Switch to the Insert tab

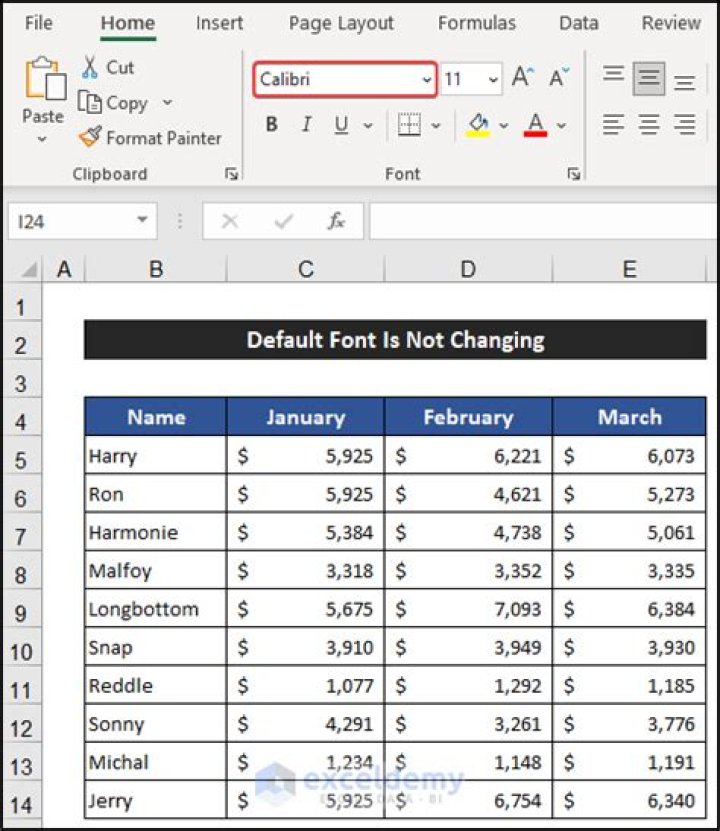pyautogui.click(x=219, y=23)
